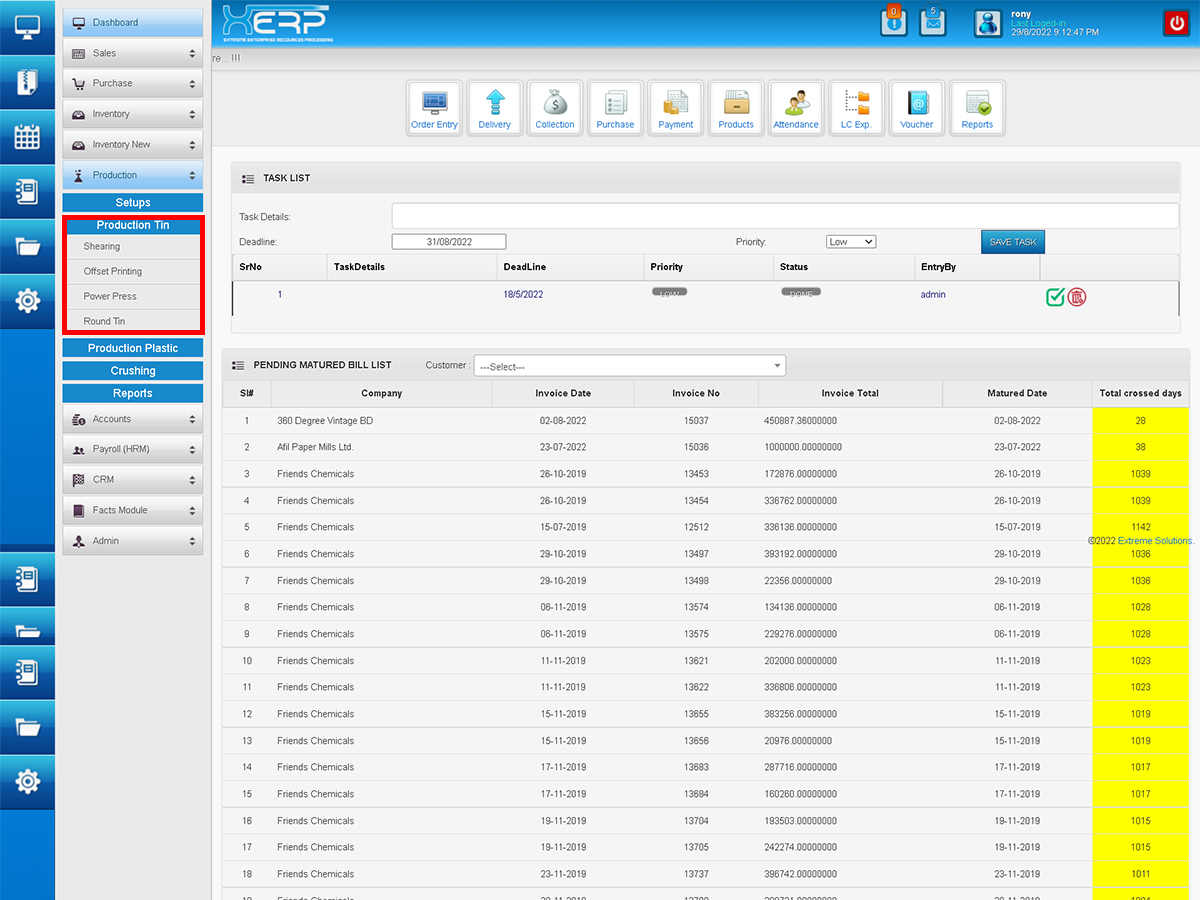This screenshot has width=1200, height=900.
Task: Open the Order Entry shortcut icon
Action: (434, 108)
